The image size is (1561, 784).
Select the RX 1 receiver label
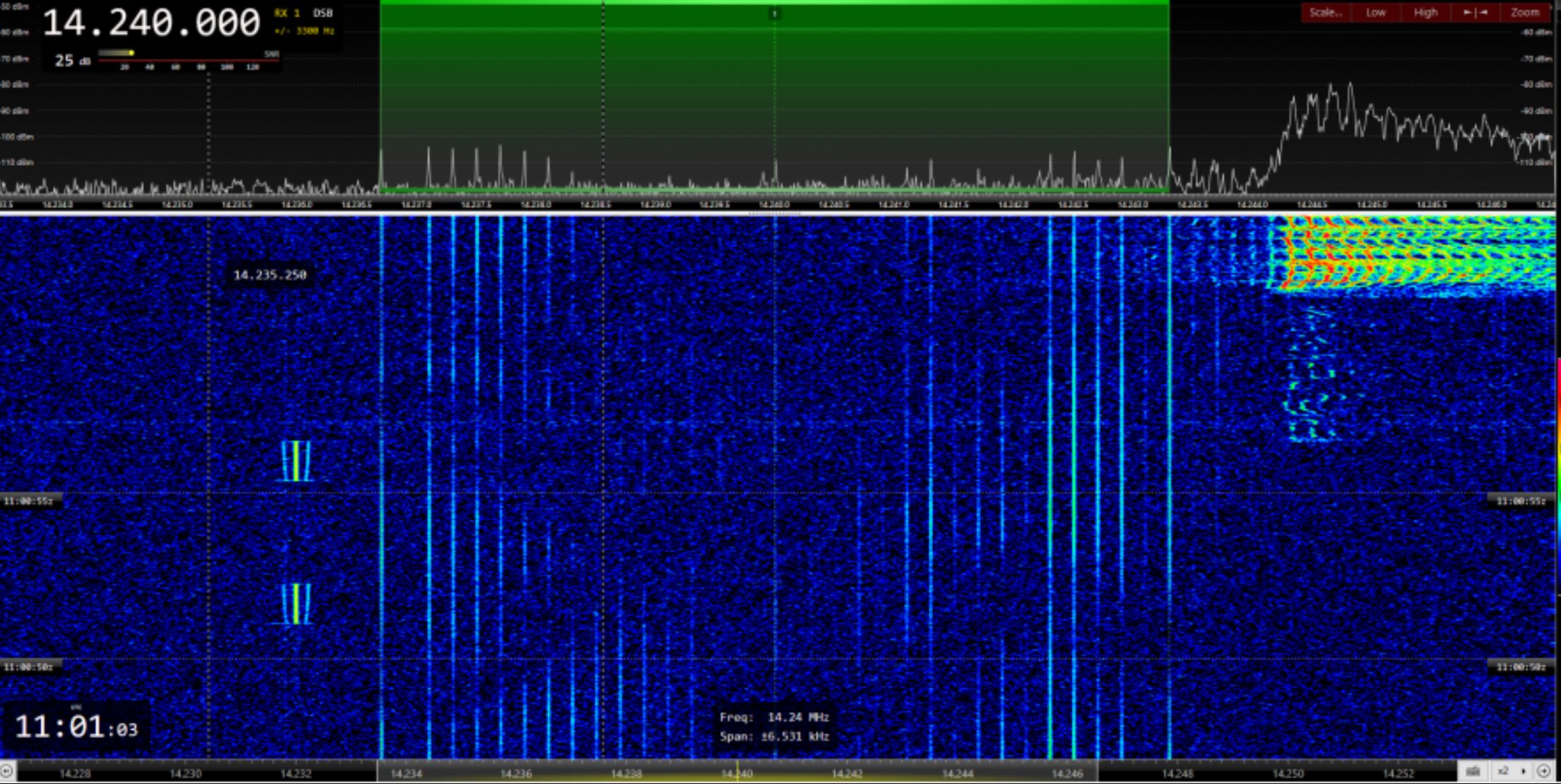pos(287,13)
